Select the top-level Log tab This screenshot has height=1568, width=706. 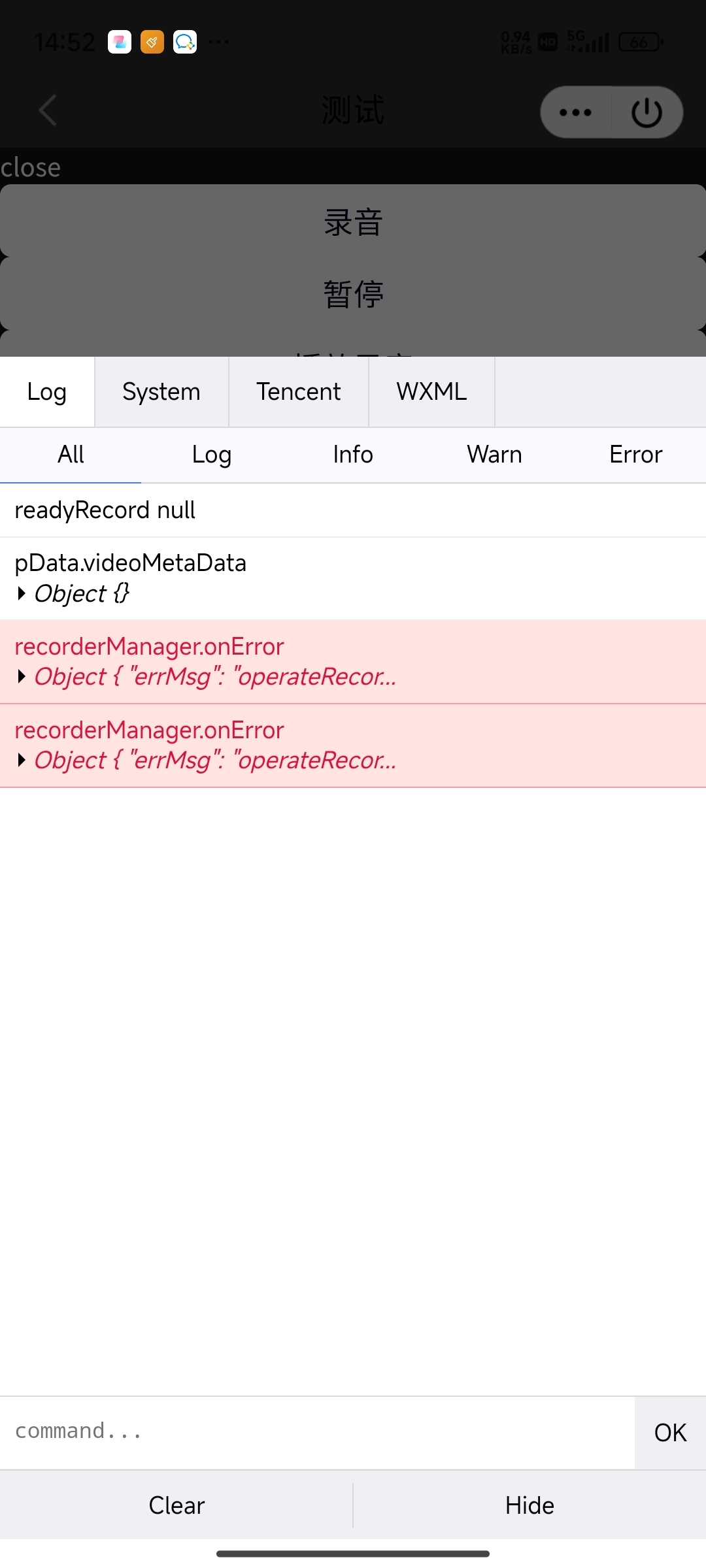(x=47, y=391)
